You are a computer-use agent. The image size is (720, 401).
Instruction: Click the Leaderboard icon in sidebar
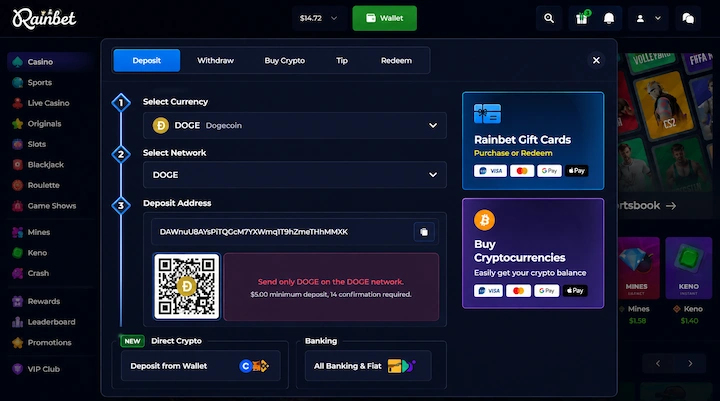[x=17, y=322]
